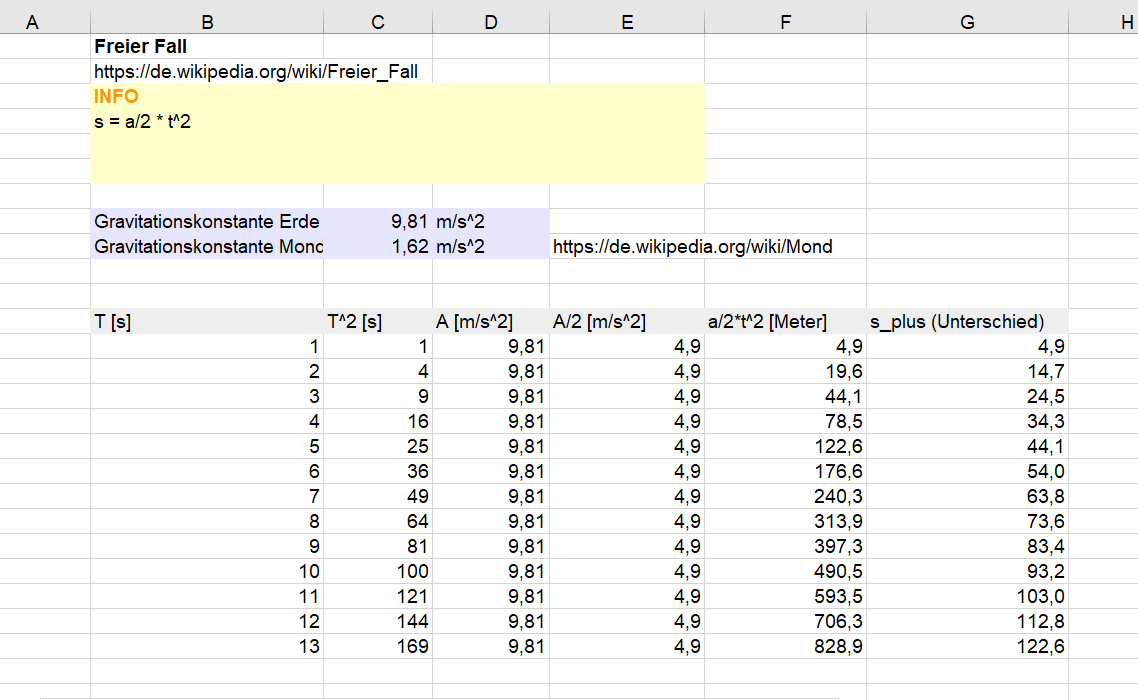This screenshot has height=700, width=1138.
Task: Select T^2 value 169 cell
Action: [x=377, y=646]
